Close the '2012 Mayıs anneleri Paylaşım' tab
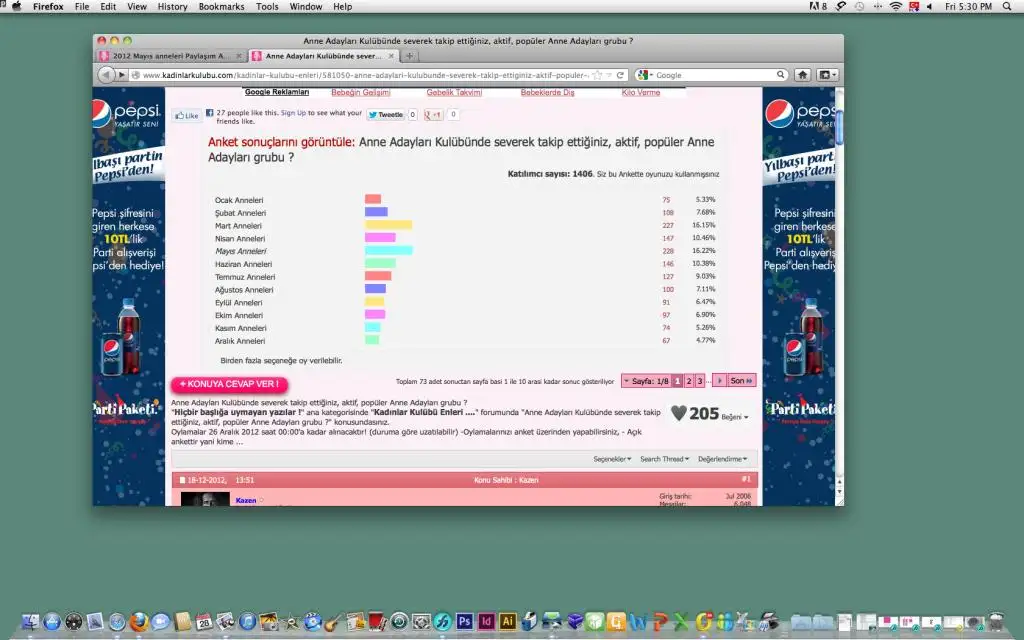Viewport: 1024px width, 640px height. pyautogui.click(x=238, y=56)
